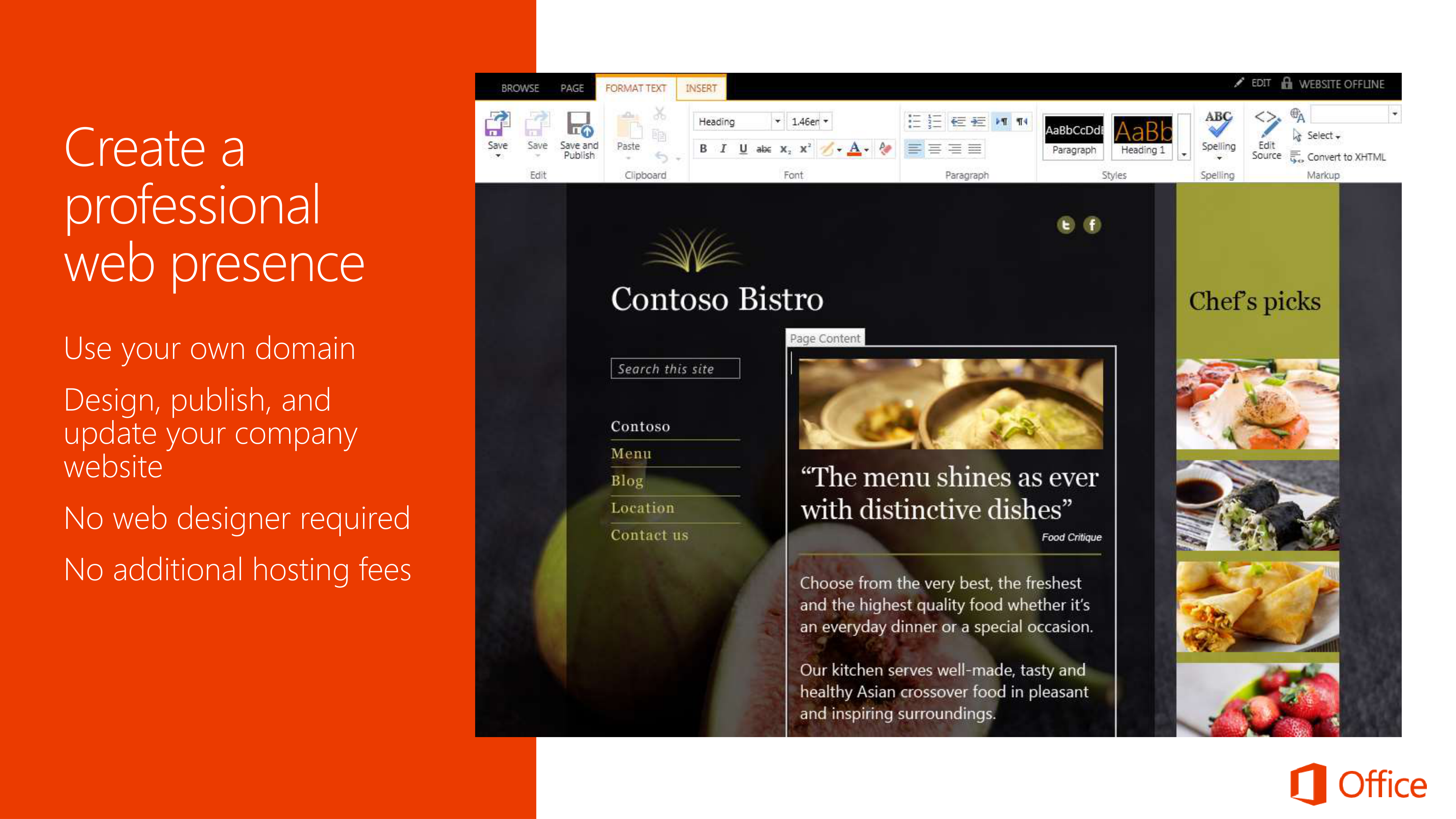Image resolution: width=1456 pixels, height=819 pixels.
Task: Click the Convert to XHTML icon
Action: [x=1297, y=157]
